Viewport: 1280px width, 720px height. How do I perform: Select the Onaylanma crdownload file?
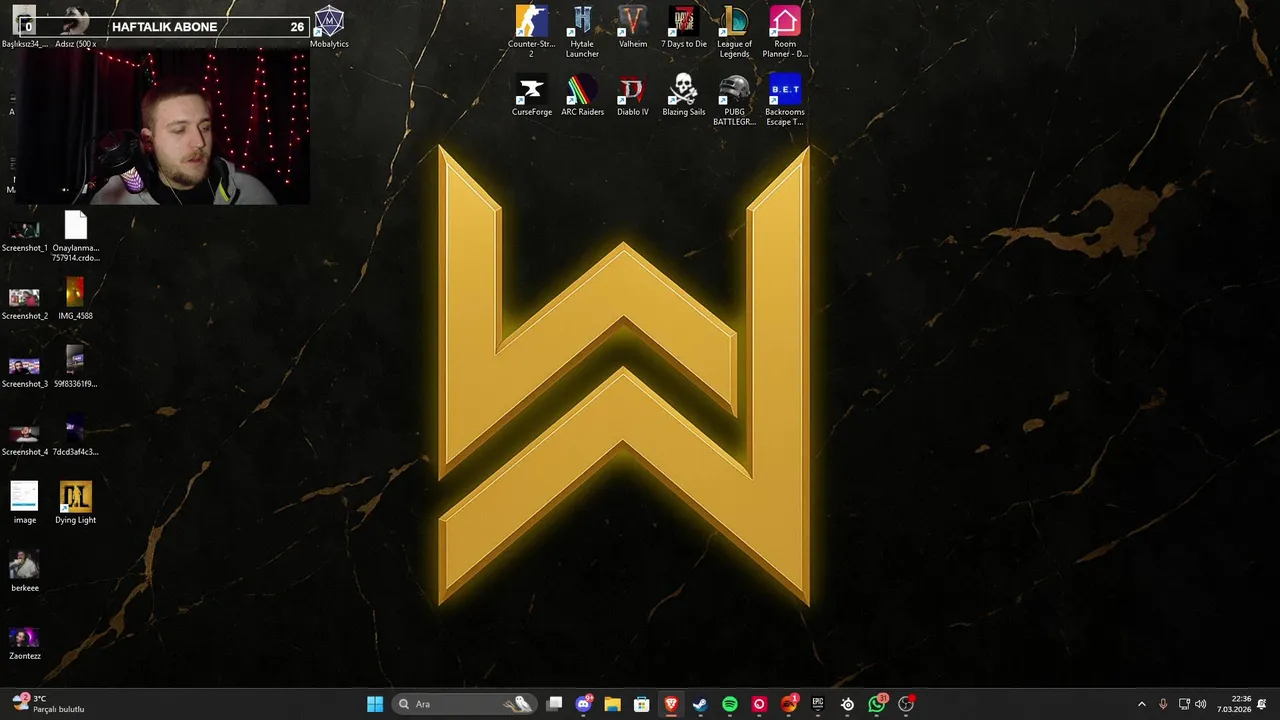click(75, 237)
